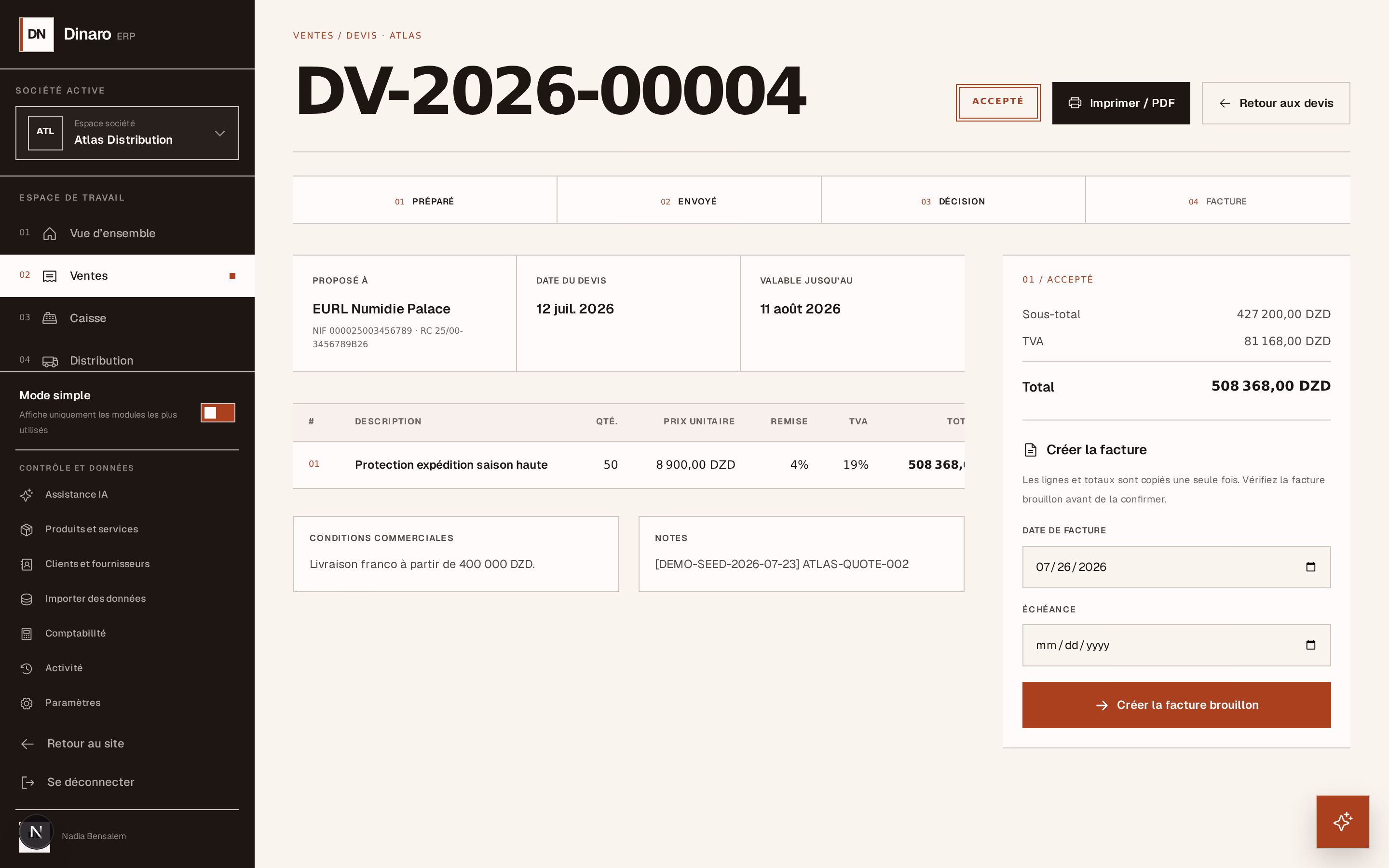
Task: Click the Vue d'ensemble home icon
Action: tap(50, 234)
